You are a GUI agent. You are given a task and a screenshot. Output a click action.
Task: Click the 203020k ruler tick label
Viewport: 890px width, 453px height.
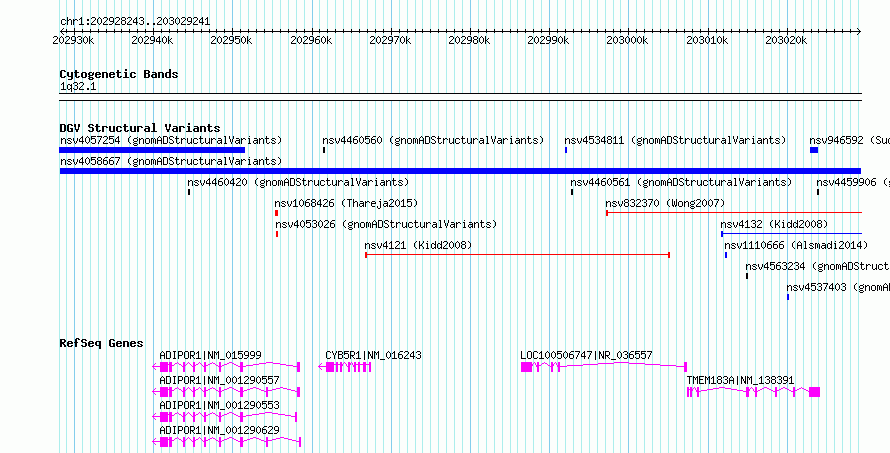click(x=787, y=40)
